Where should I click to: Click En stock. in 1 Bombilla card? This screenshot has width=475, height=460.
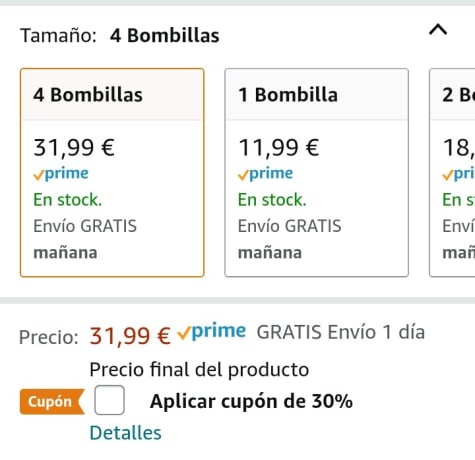click(x=272, y=200)
